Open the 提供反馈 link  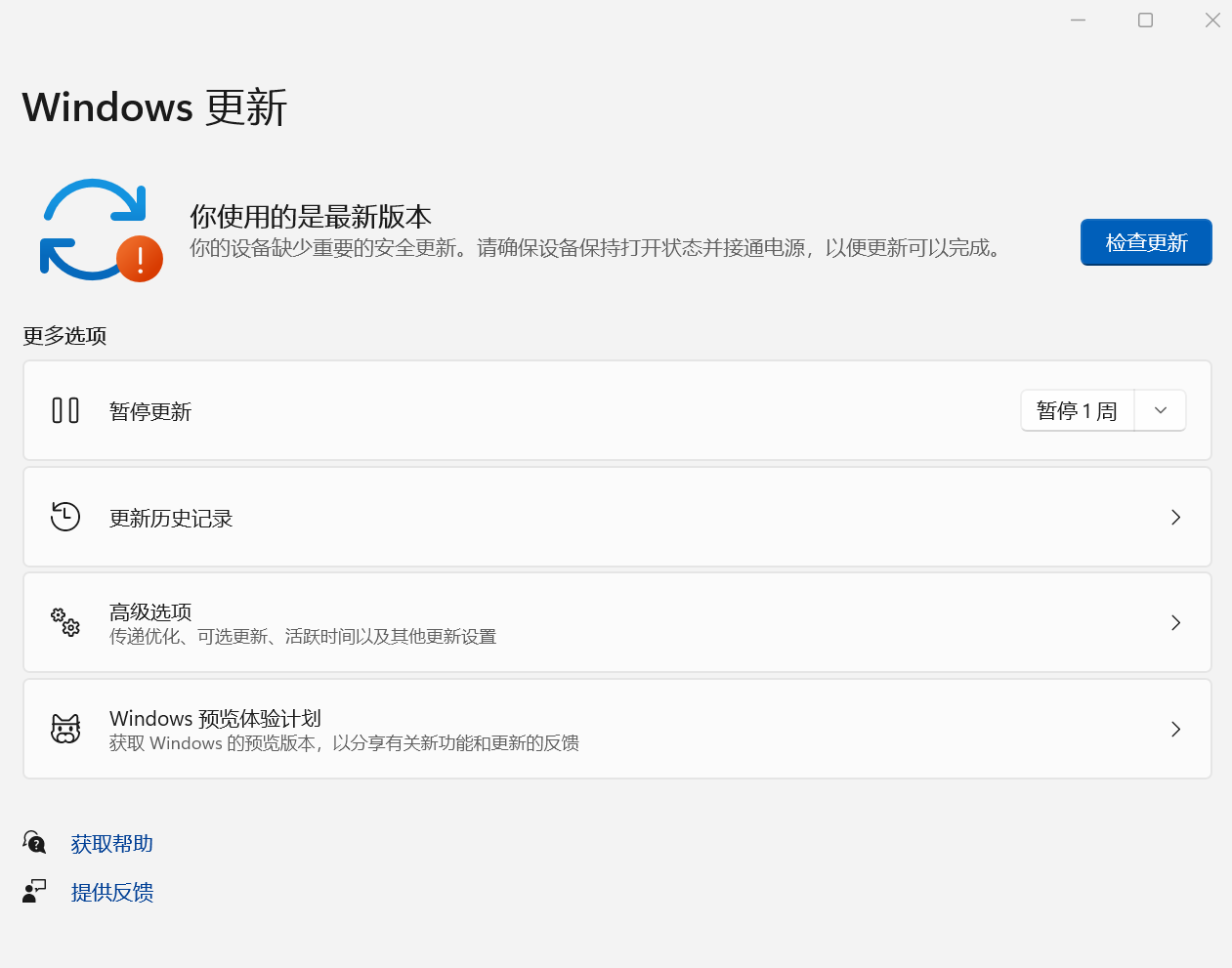pyautogui.click(x=112, y=892)
